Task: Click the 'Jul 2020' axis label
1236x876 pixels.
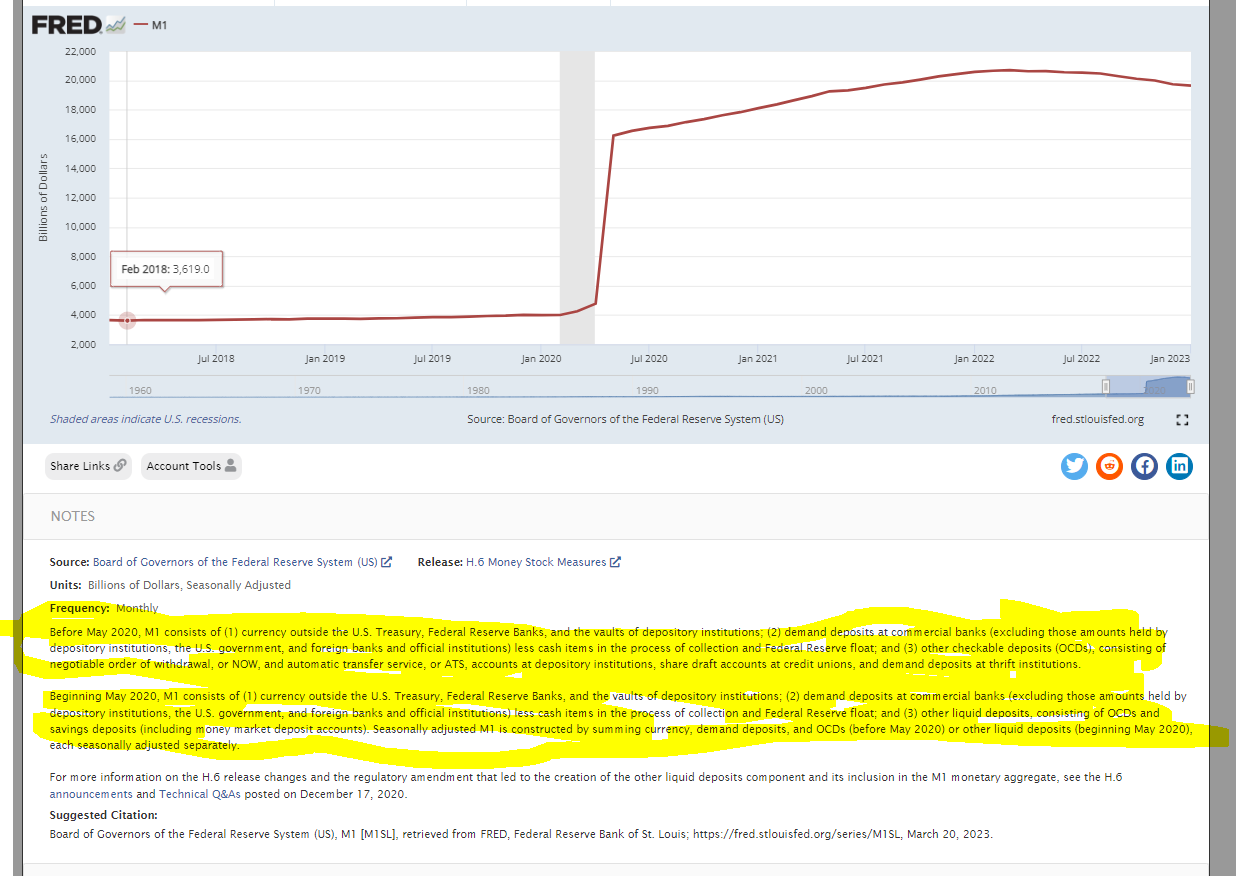Action: [649, 358]
